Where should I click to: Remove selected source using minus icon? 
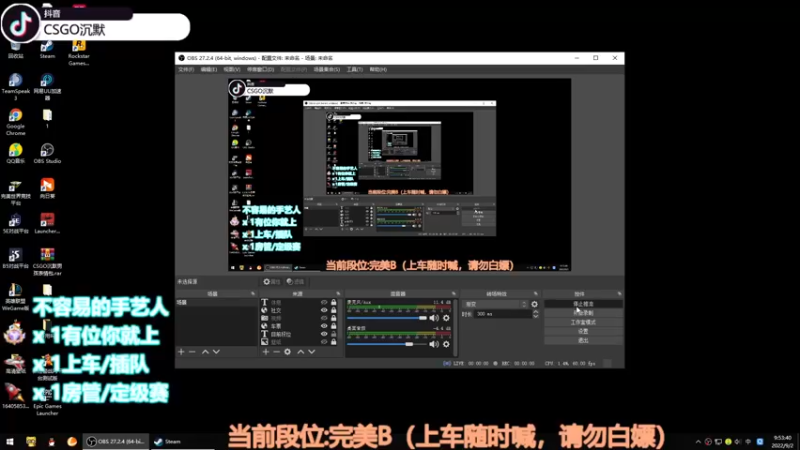click(277, 352)
